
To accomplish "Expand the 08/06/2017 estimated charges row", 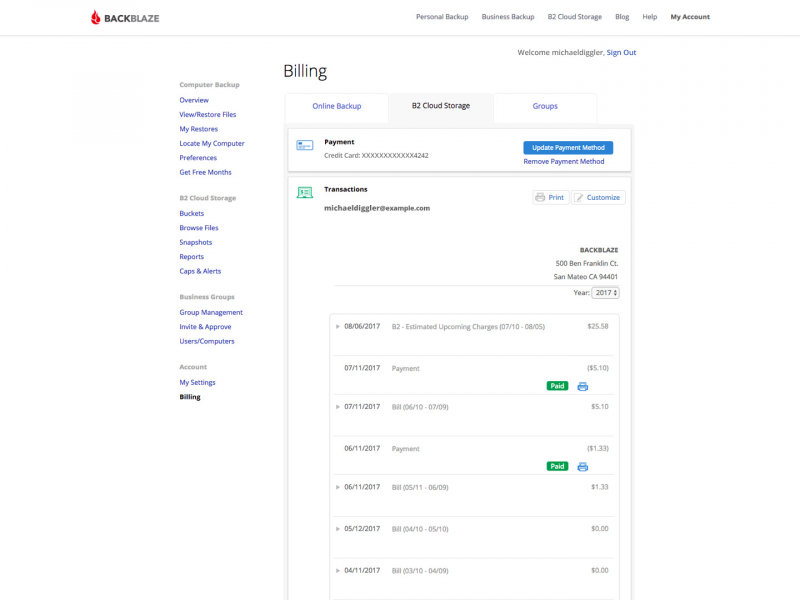I will pyautogui.click(x=338, y=327).
